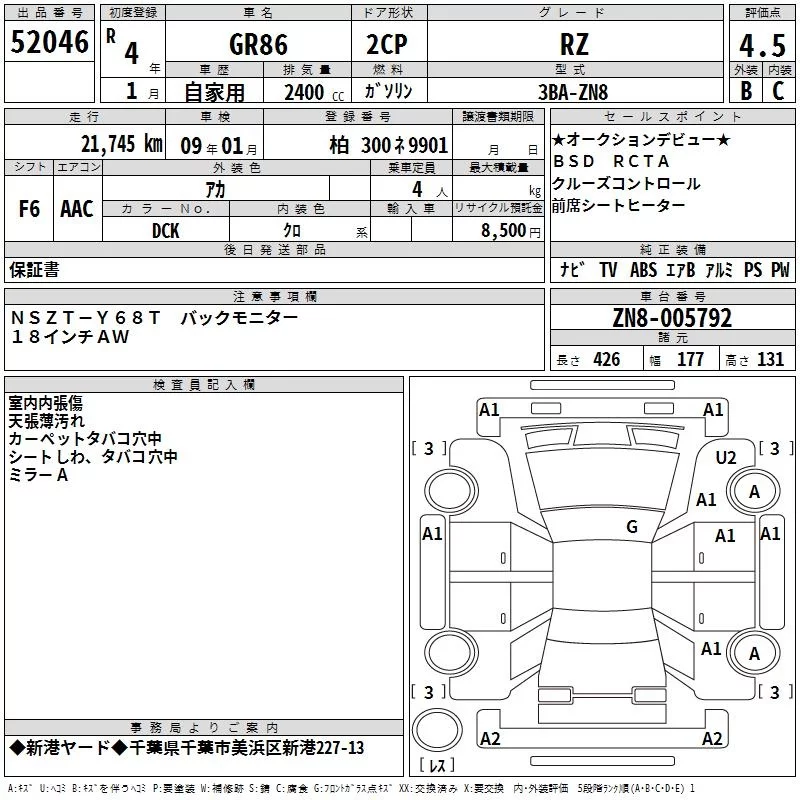
Task: Click the height value 131
Action: pos(770,359)
